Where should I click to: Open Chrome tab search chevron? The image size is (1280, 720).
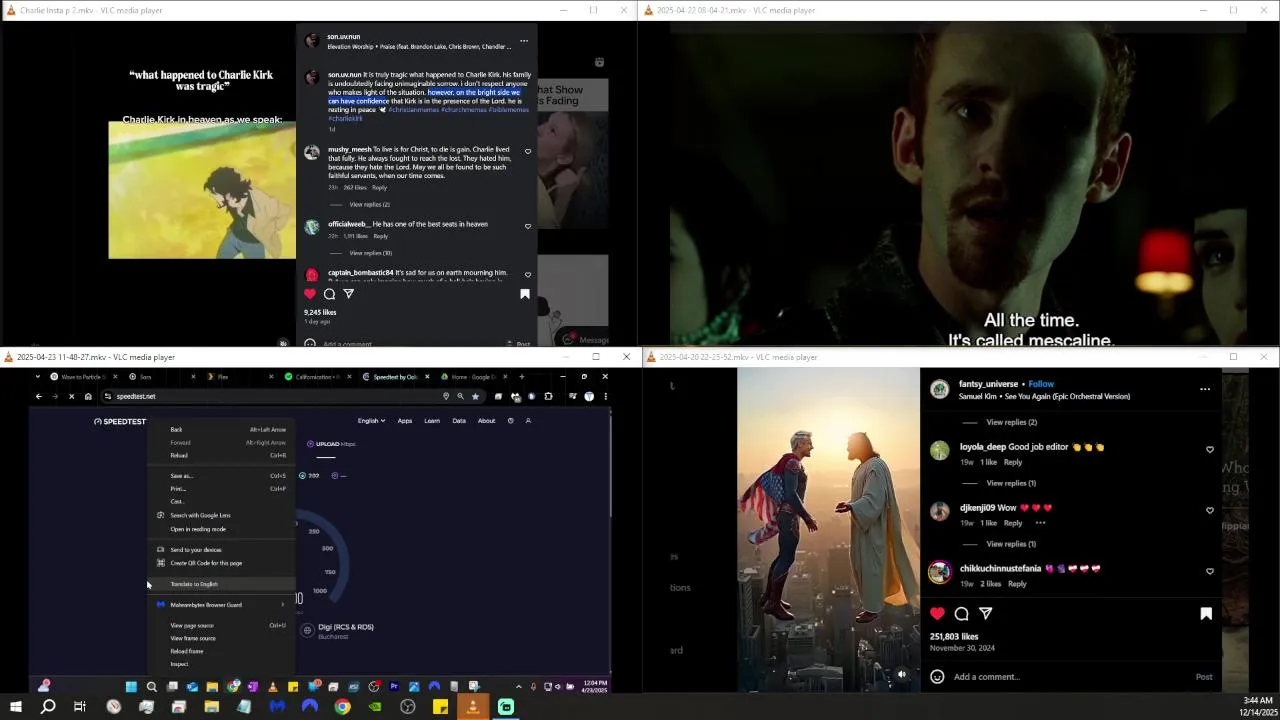coord(39,377)
